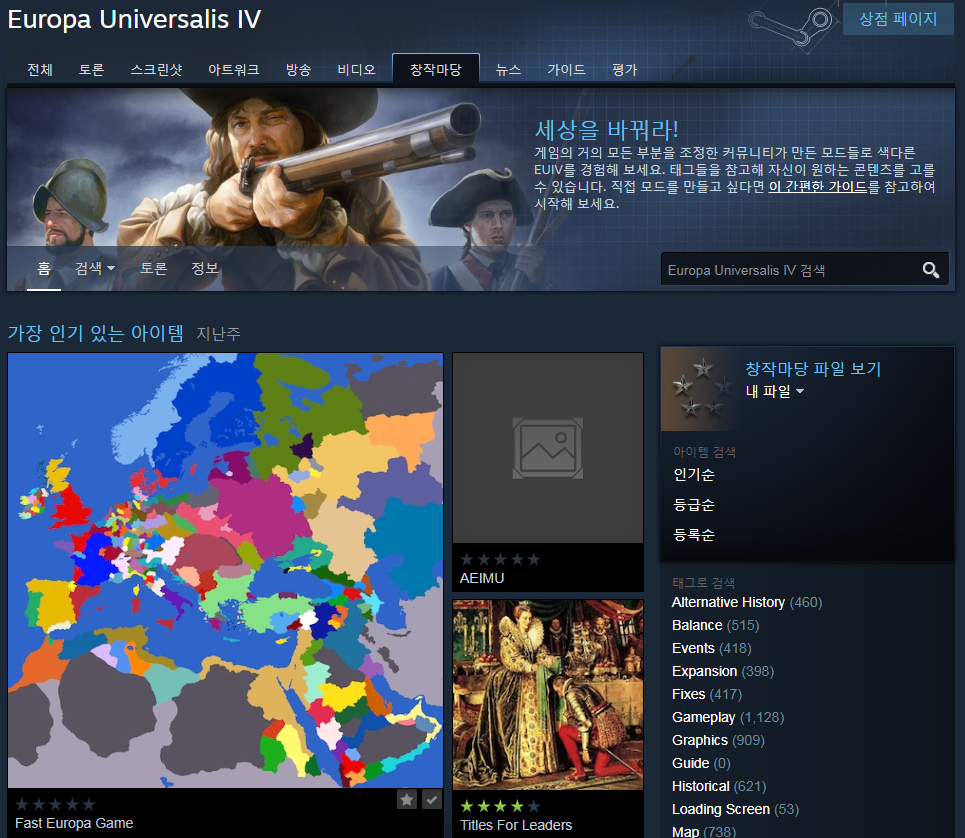Open the Fast Europa Game map thumbnail
The image size is (965, 838).
(x=225, y=570)
